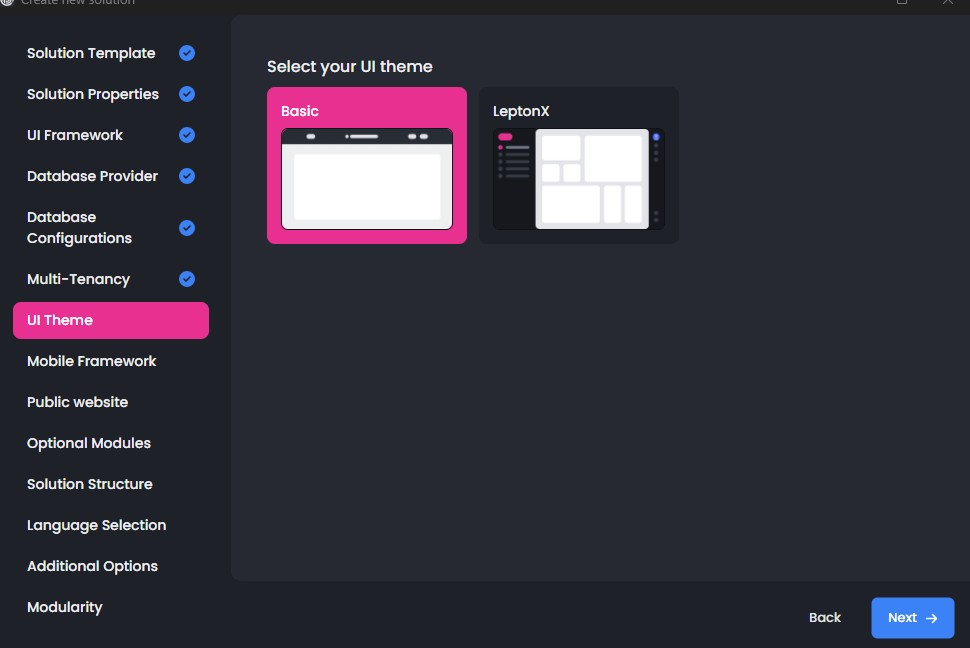The width and height of the screenshot is (970, 648).
Task: Click checkmark icon beside Solution Template
Action: [187, 53]
